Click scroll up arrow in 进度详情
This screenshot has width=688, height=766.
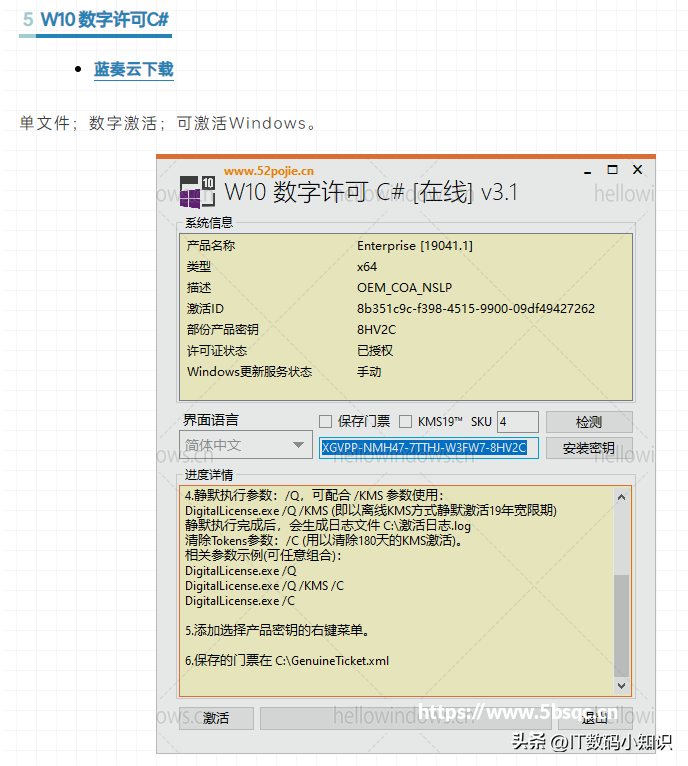point(621,497)
